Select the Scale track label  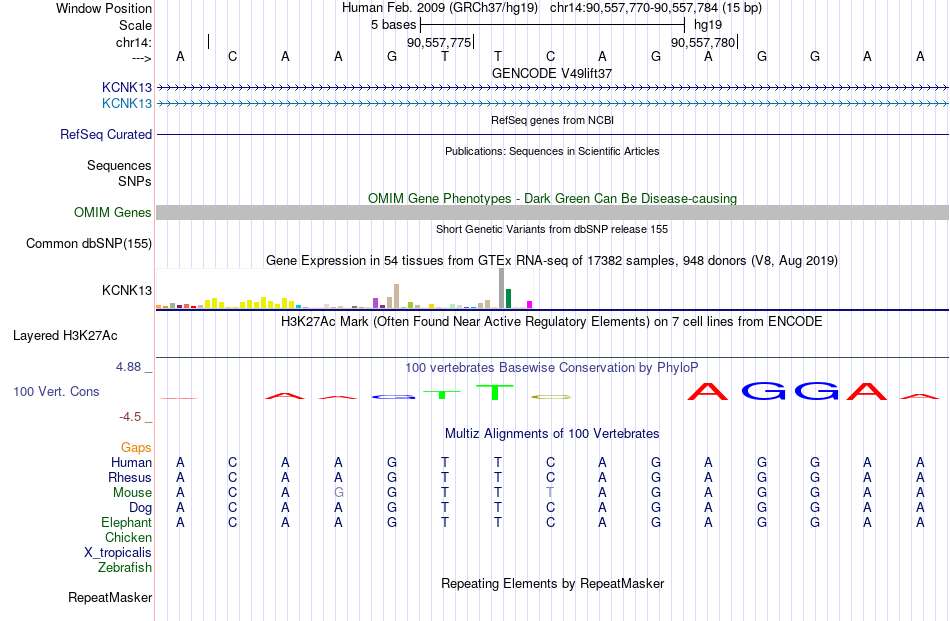click(x=135, y=25)
